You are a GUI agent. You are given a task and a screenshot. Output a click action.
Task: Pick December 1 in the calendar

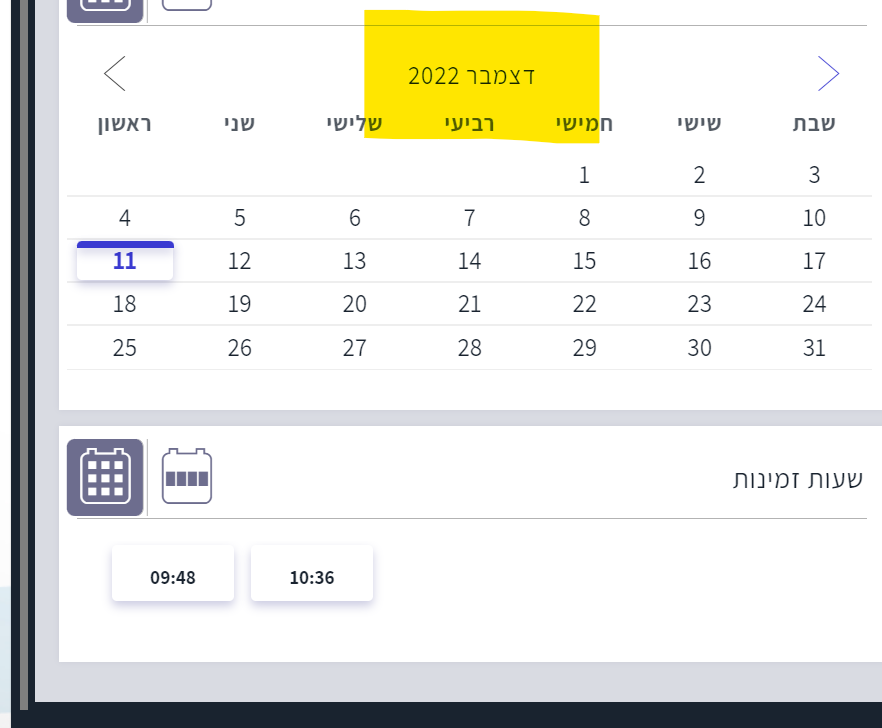tap(584, 176)
